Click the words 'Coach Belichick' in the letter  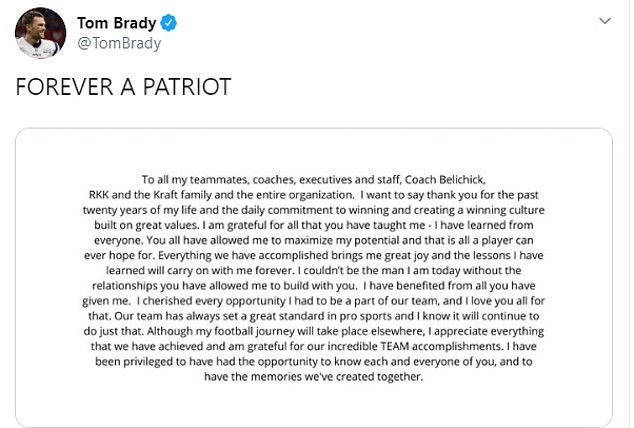pyautogui.click(x=445, y=179)
